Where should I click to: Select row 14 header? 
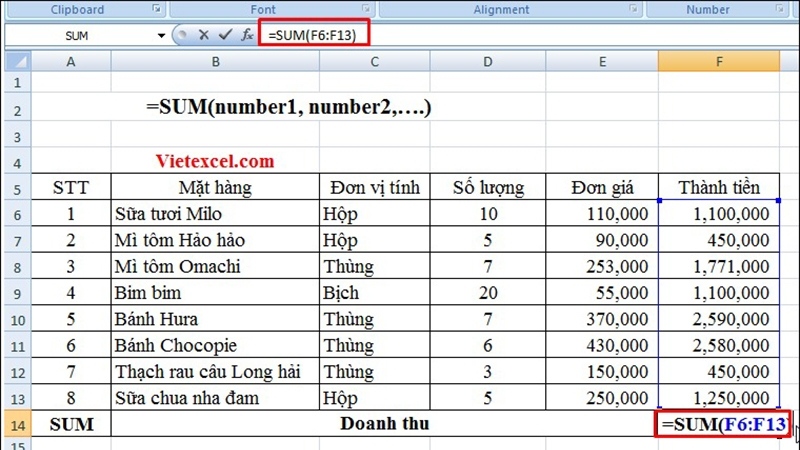tap(18, 425)
